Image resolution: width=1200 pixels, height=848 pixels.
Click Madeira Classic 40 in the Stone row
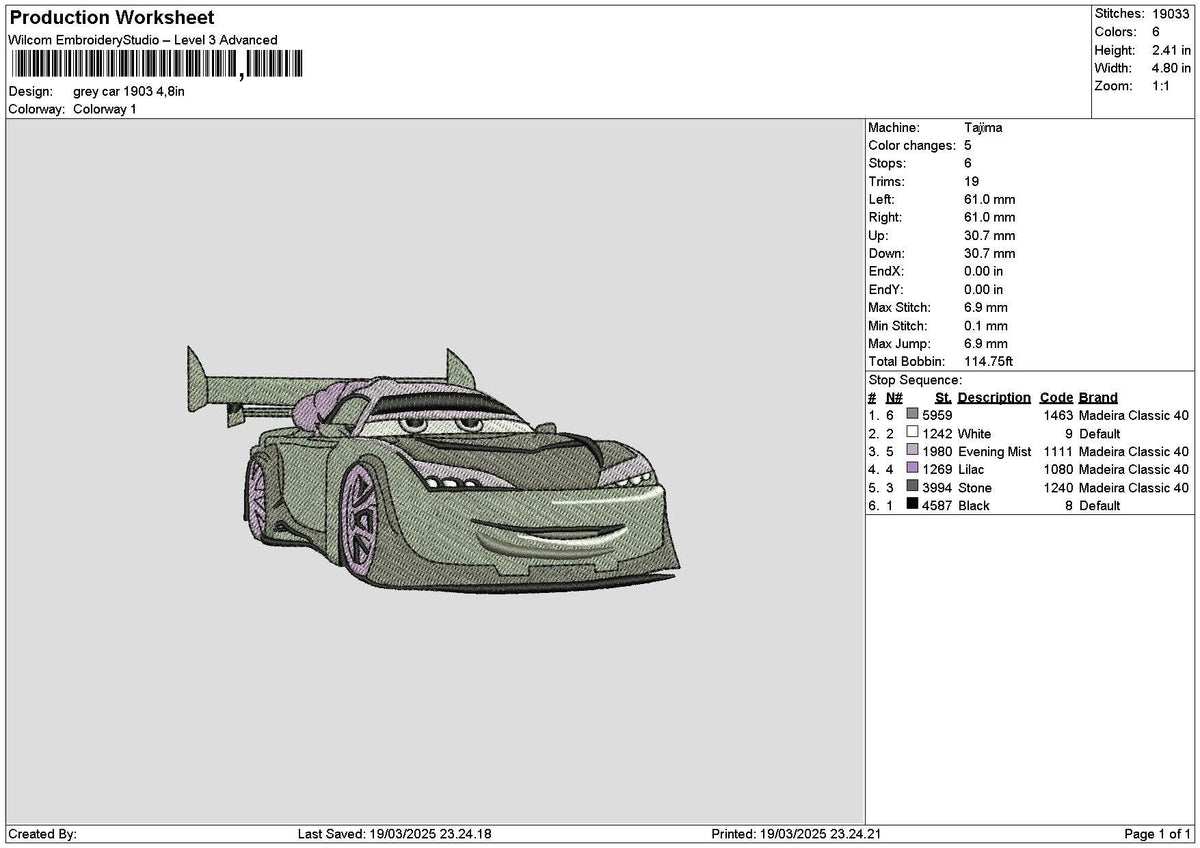[x=1134, y=488]
